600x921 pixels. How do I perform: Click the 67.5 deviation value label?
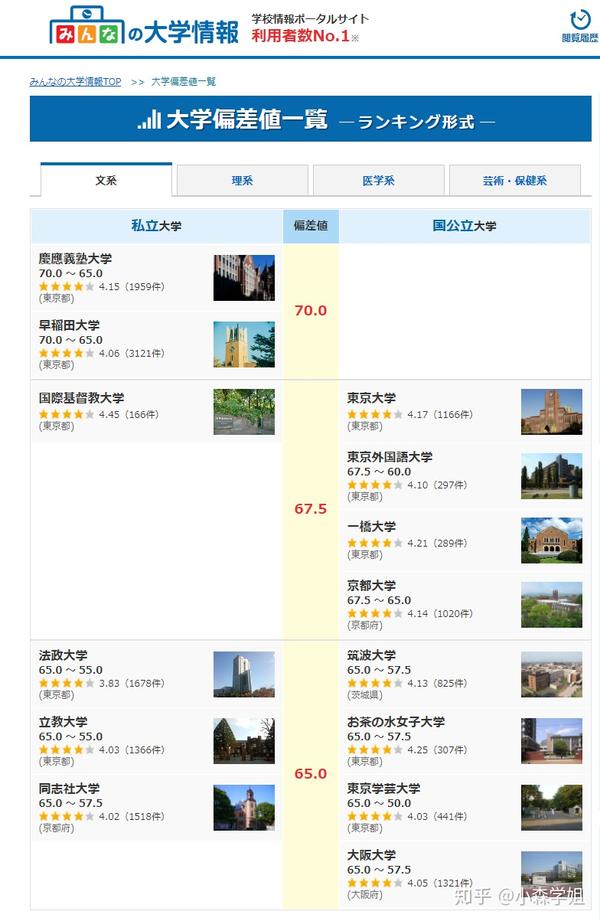click(x=311, y=509)
